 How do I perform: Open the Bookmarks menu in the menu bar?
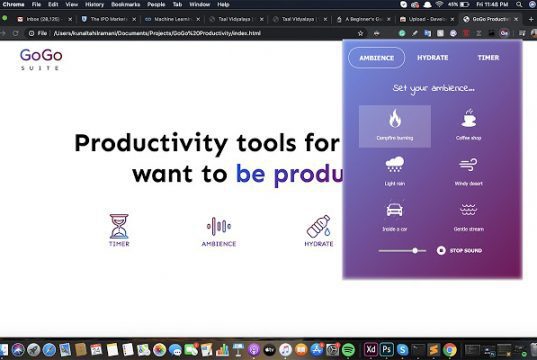125,4
